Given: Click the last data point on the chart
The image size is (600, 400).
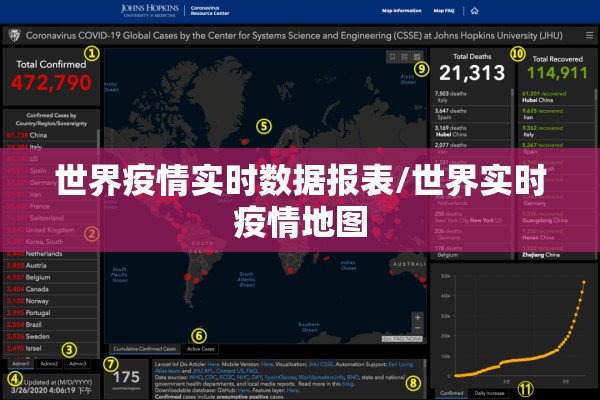Looking at the screenshot, I should [584, 282].
